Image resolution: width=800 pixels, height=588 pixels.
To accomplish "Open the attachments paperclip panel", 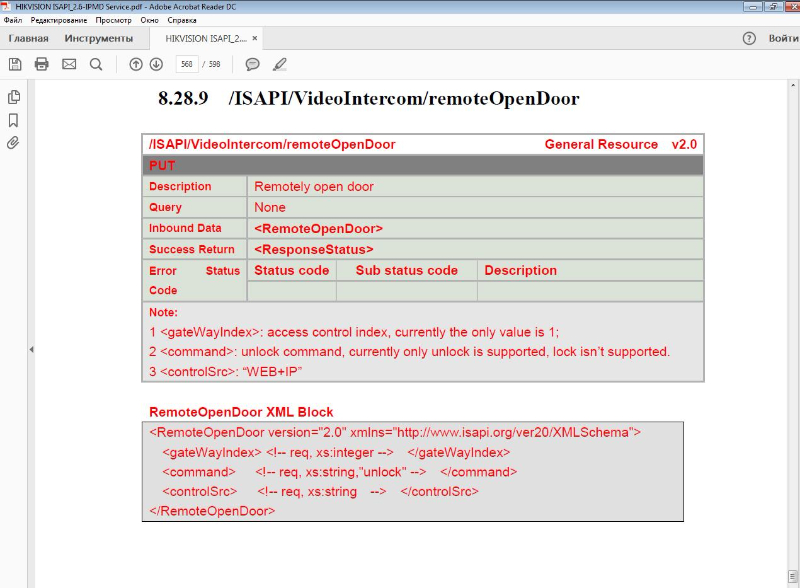I will pos(13,143).
